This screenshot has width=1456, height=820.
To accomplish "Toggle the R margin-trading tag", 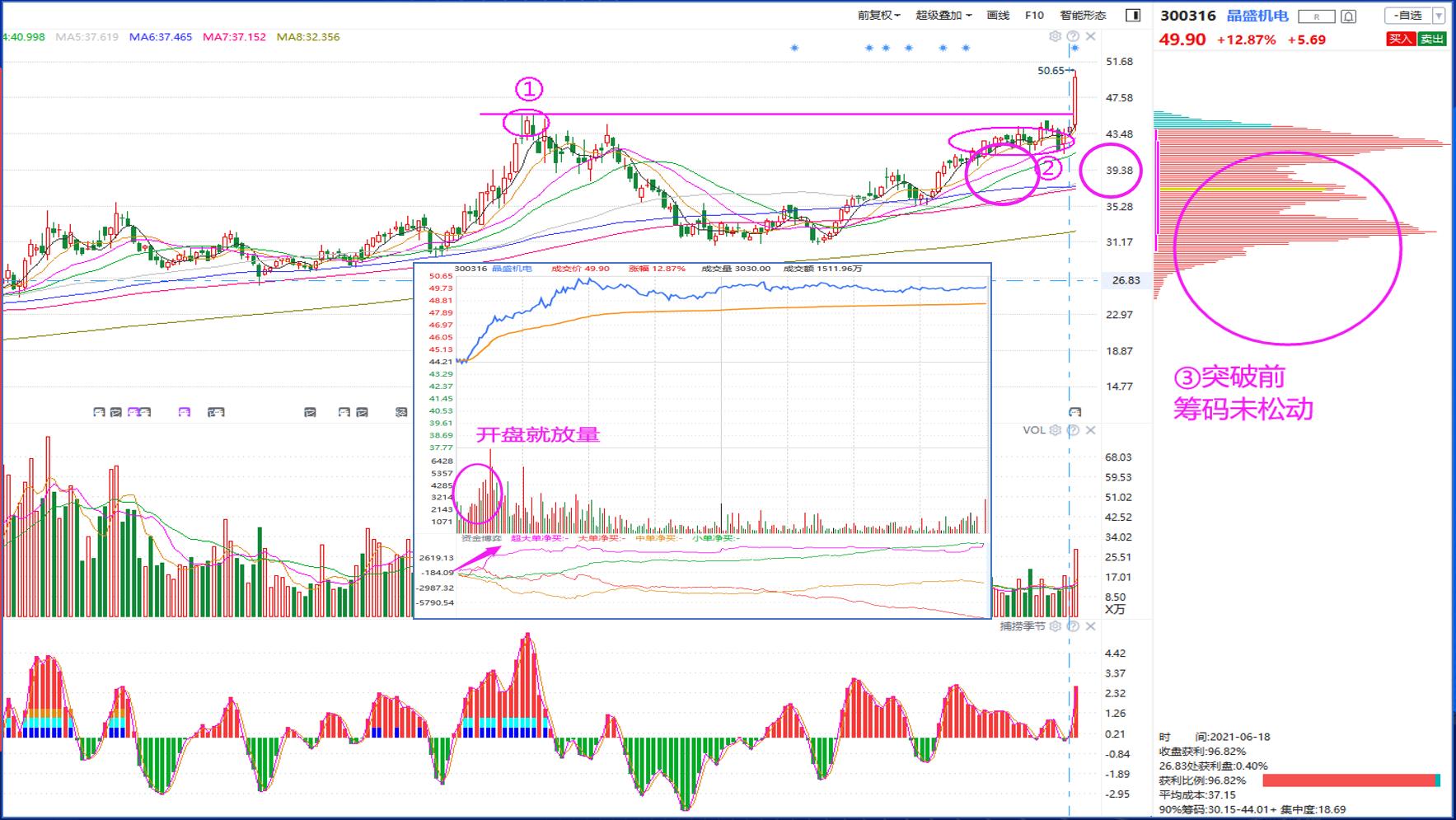I will click(x=1316, y=16).
